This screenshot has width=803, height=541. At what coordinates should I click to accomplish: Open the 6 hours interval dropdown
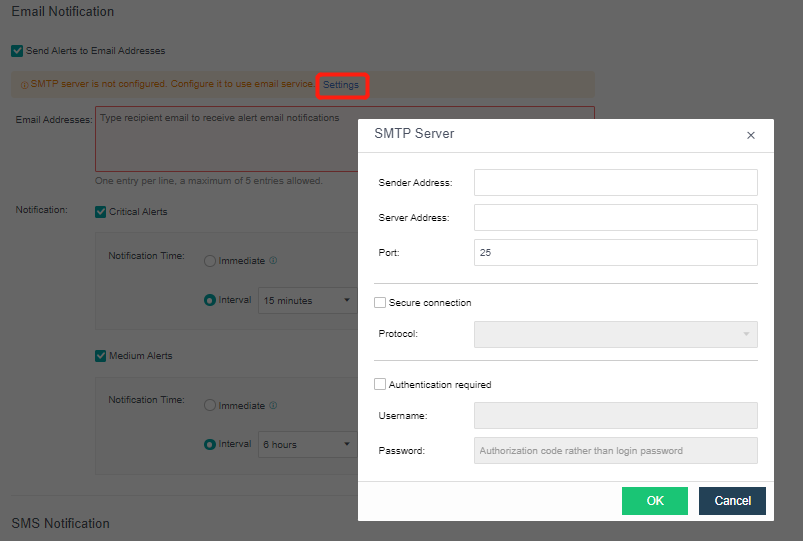pos(306,445)
